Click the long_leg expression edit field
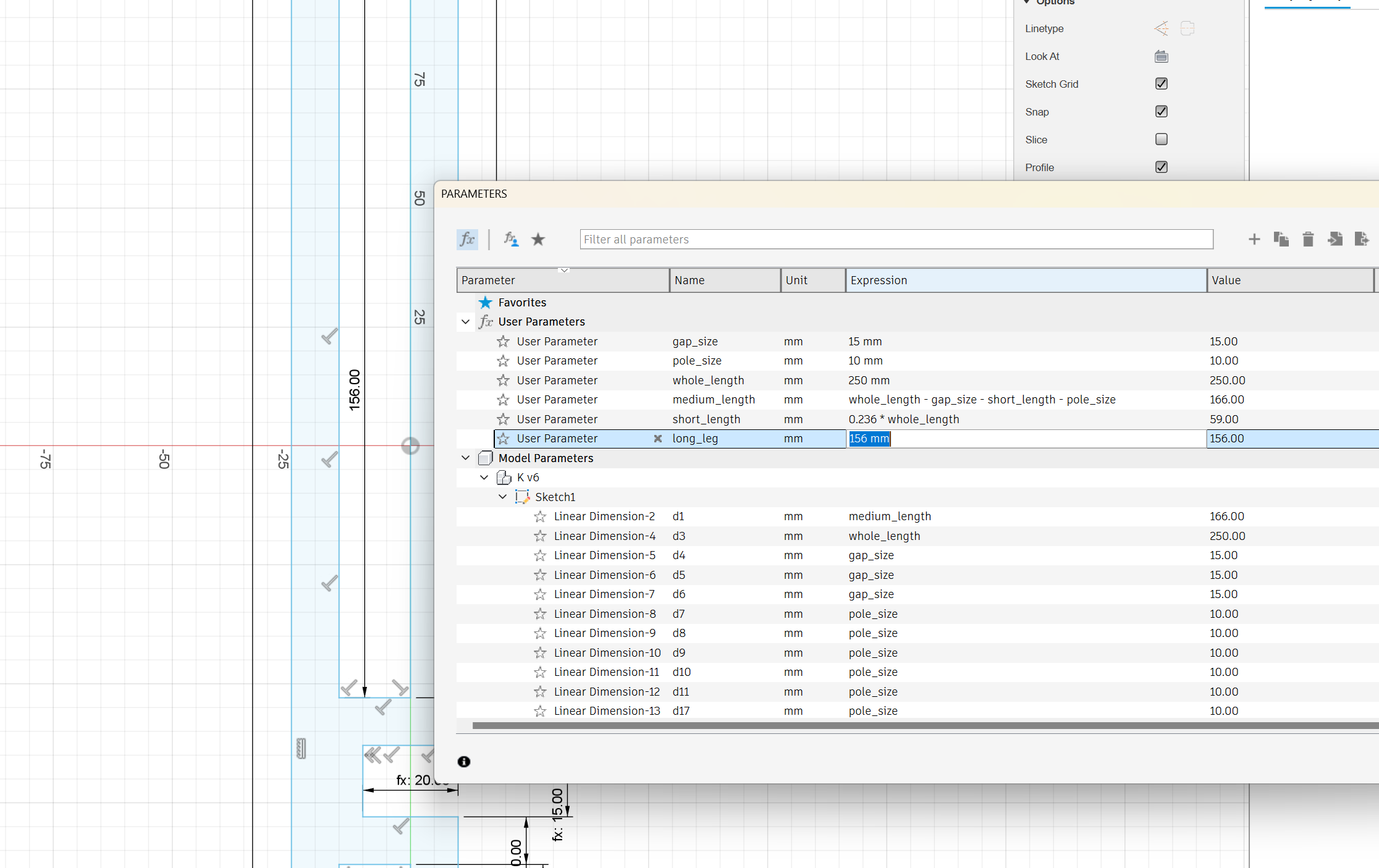The width and height of the screenshot is (1379, 868). (x=1026, y=439)
